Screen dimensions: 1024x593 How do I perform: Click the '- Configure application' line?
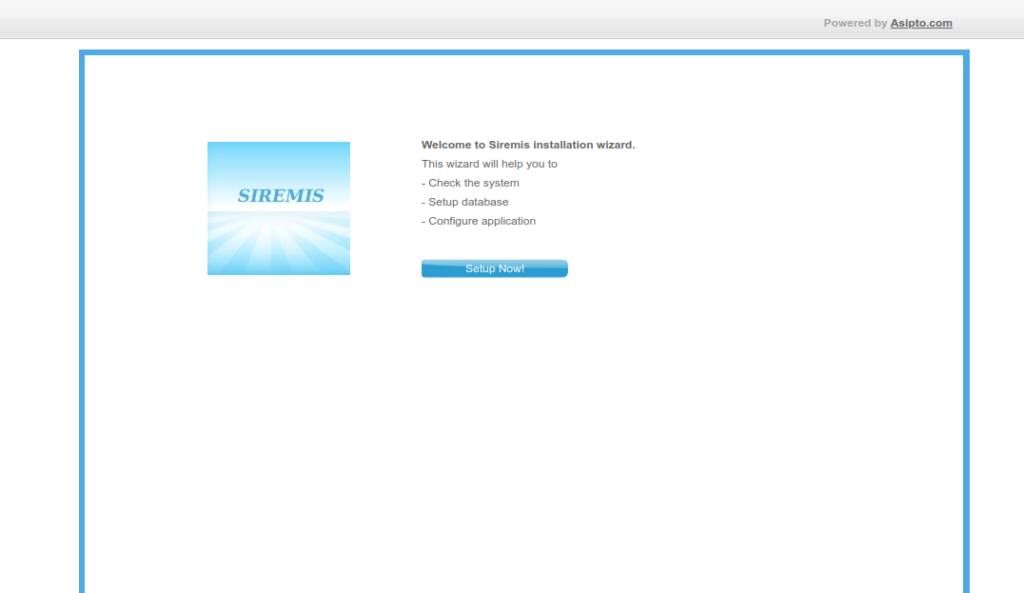click(479, 221)
